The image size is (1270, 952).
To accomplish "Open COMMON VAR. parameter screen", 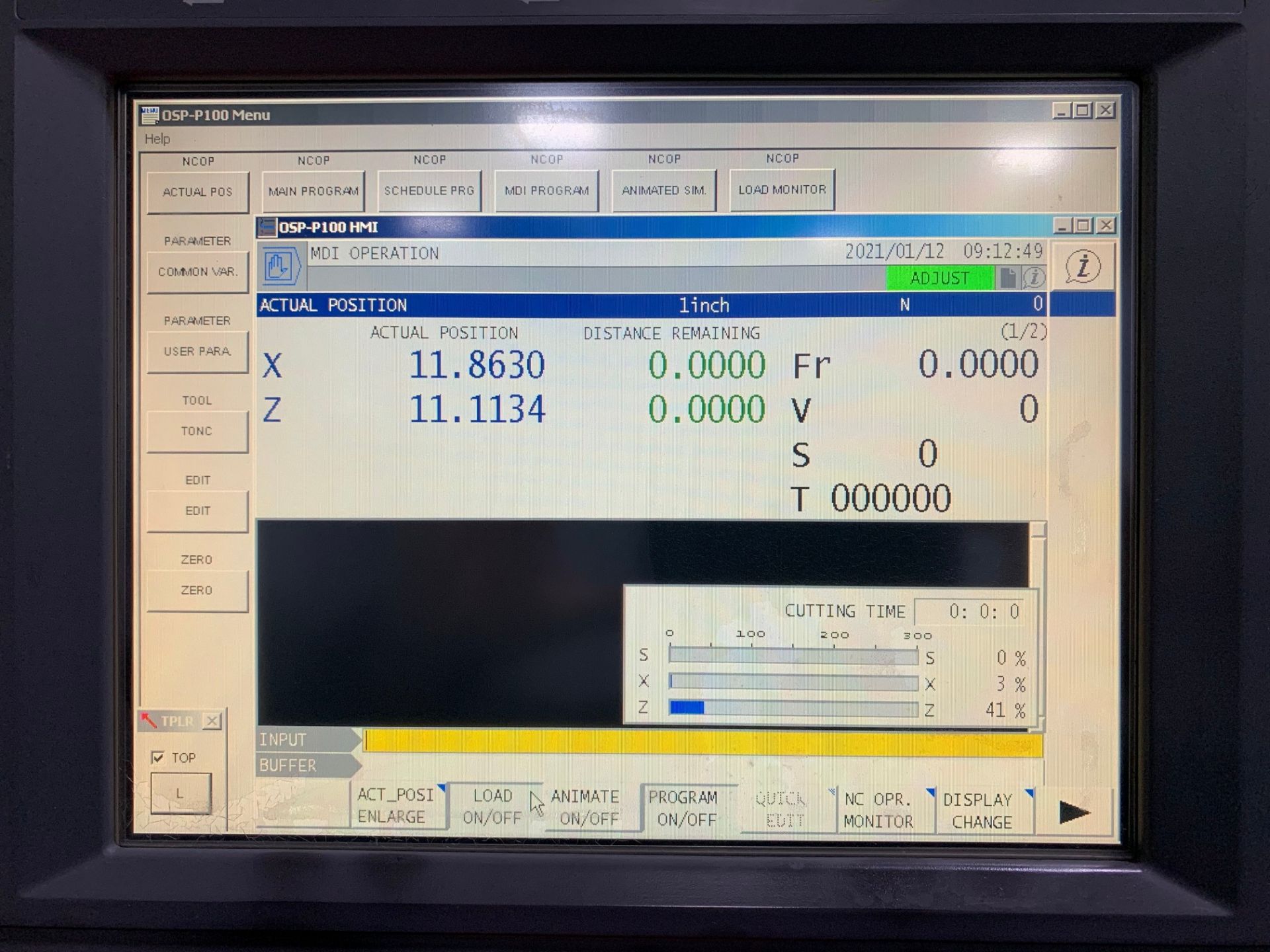I will tap(197, 272).
